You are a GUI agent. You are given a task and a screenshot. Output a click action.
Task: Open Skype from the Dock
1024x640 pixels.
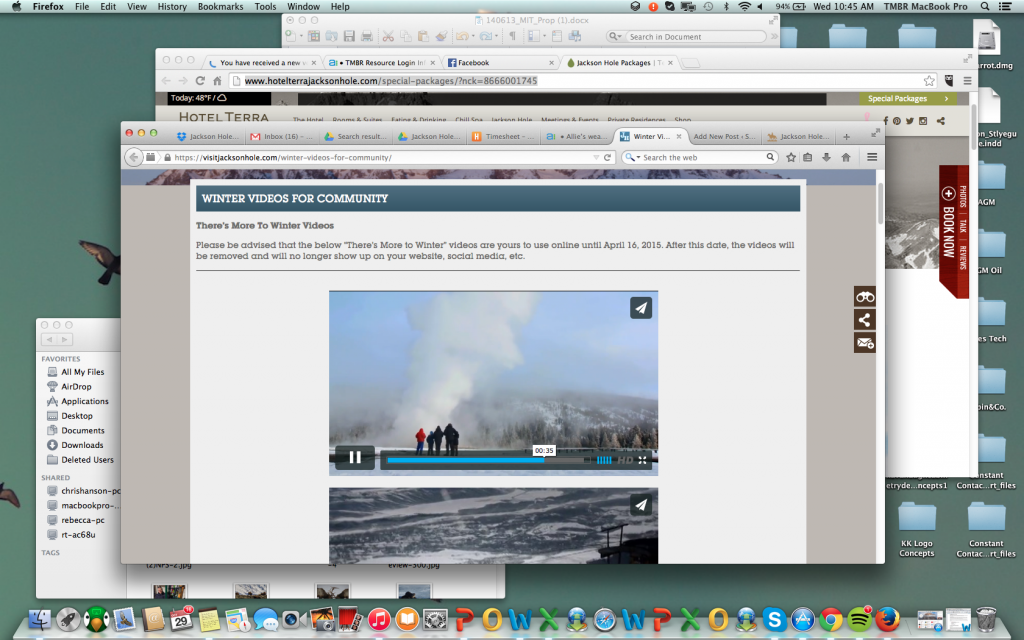coord(774,619)
